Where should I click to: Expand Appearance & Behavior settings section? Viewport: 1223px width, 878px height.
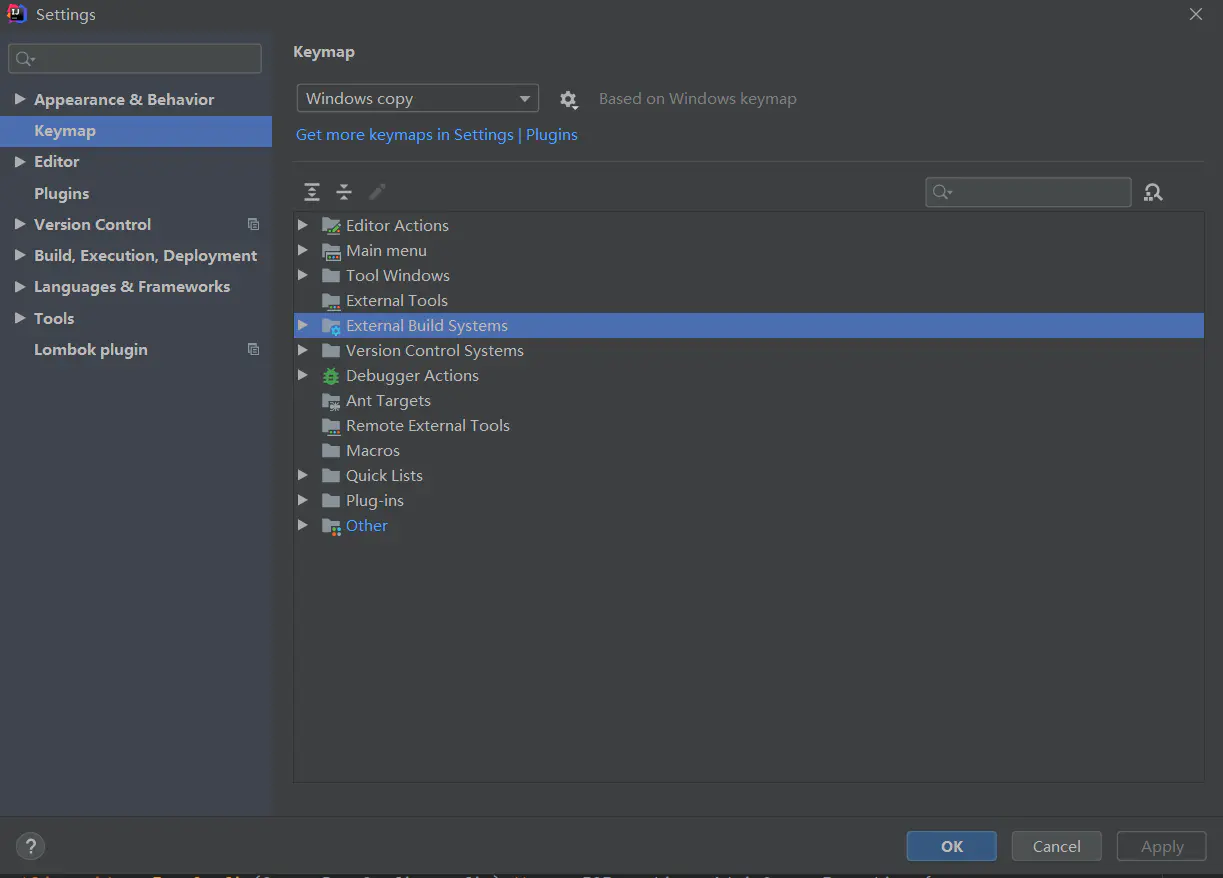click(20, 99)
